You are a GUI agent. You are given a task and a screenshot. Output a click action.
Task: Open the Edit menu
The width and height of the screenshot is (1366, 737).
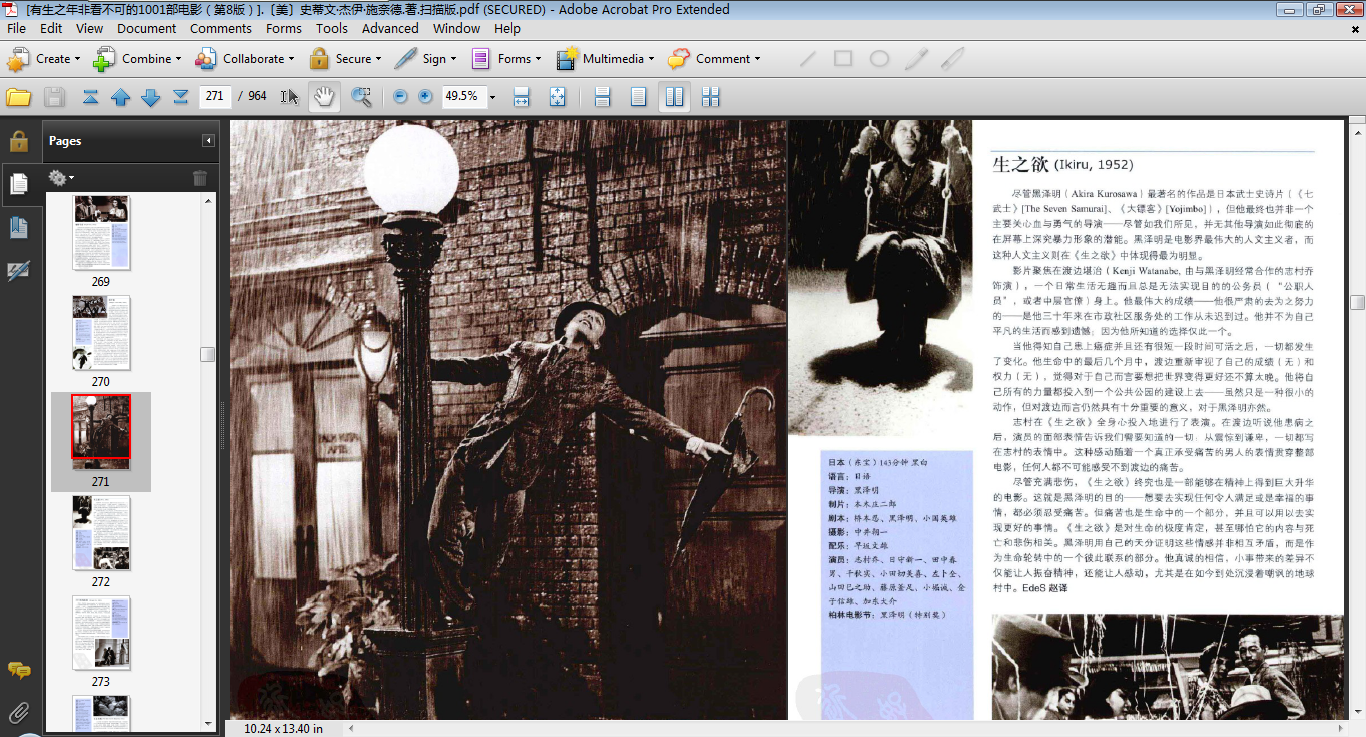(x=51, y=29)
